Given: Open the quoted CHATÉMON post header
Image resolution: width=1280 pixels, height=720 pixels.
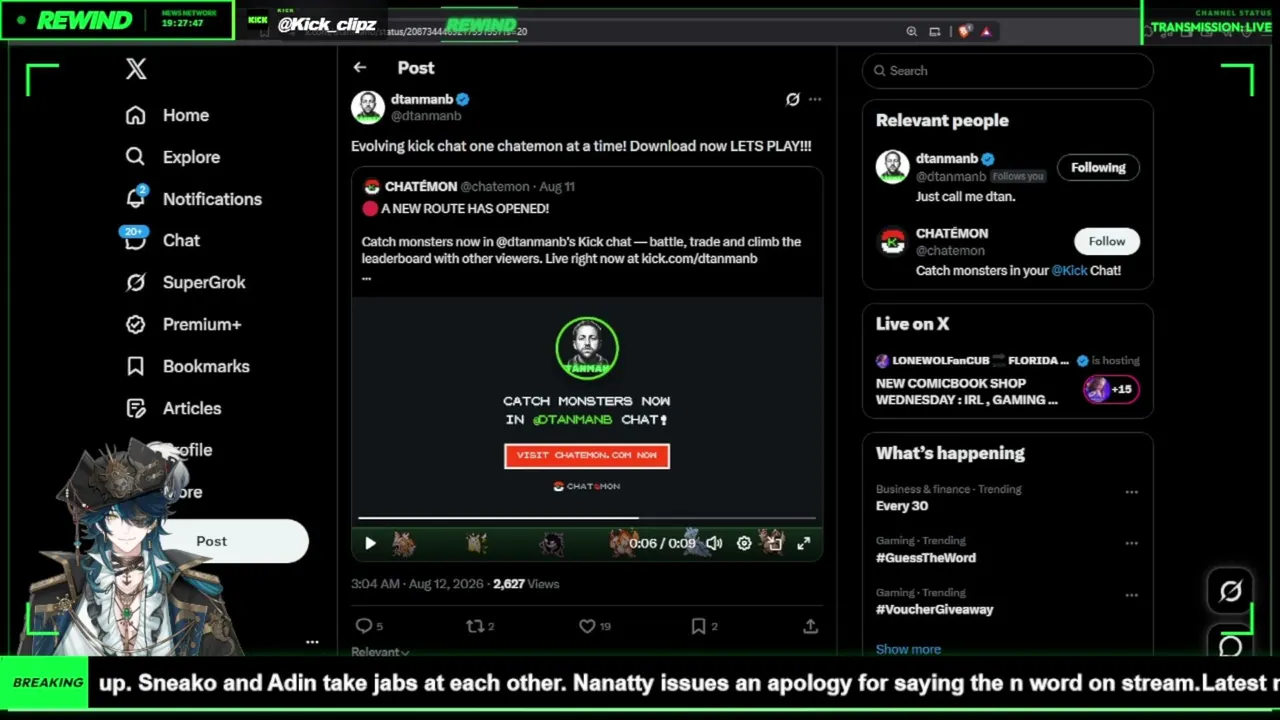Looking at the screenshot, I should tap(468, 187).
